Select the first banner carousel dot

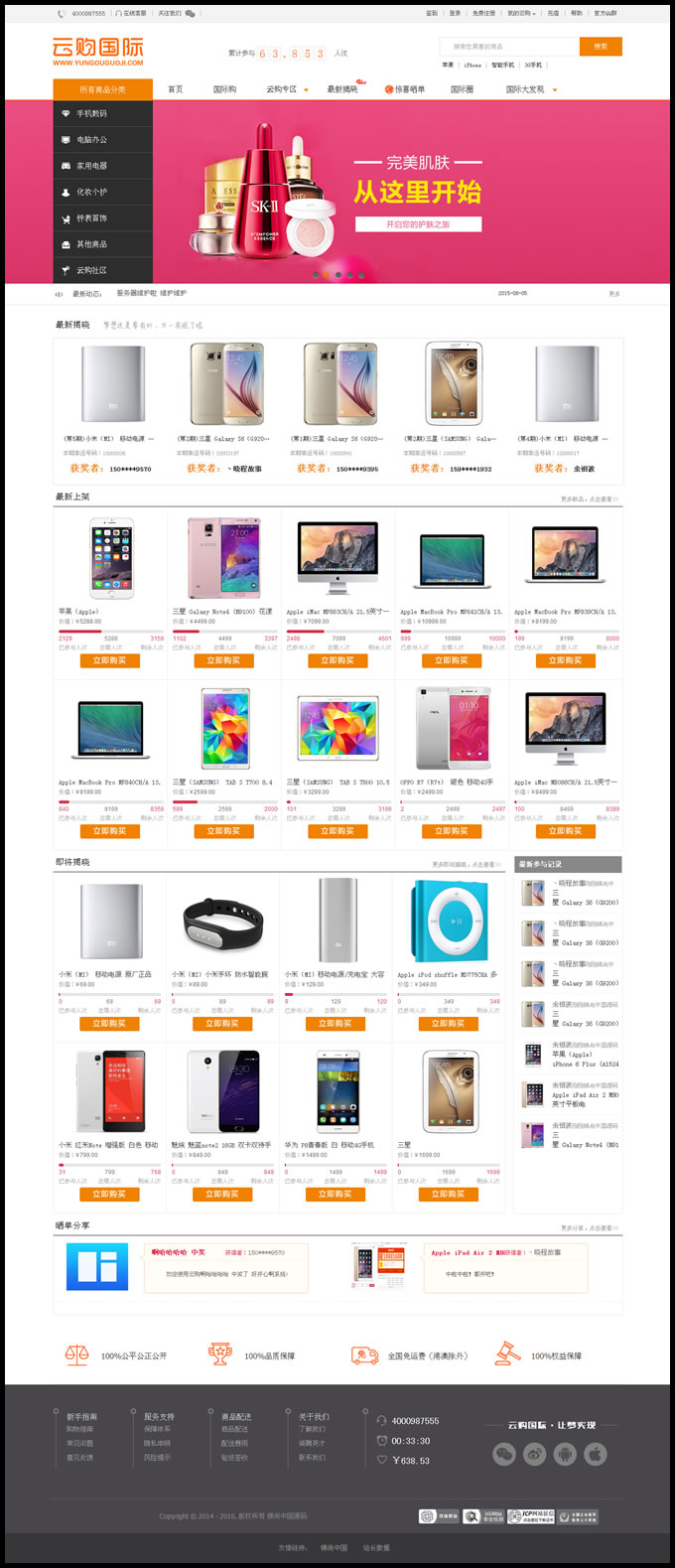tap(315, 274)
